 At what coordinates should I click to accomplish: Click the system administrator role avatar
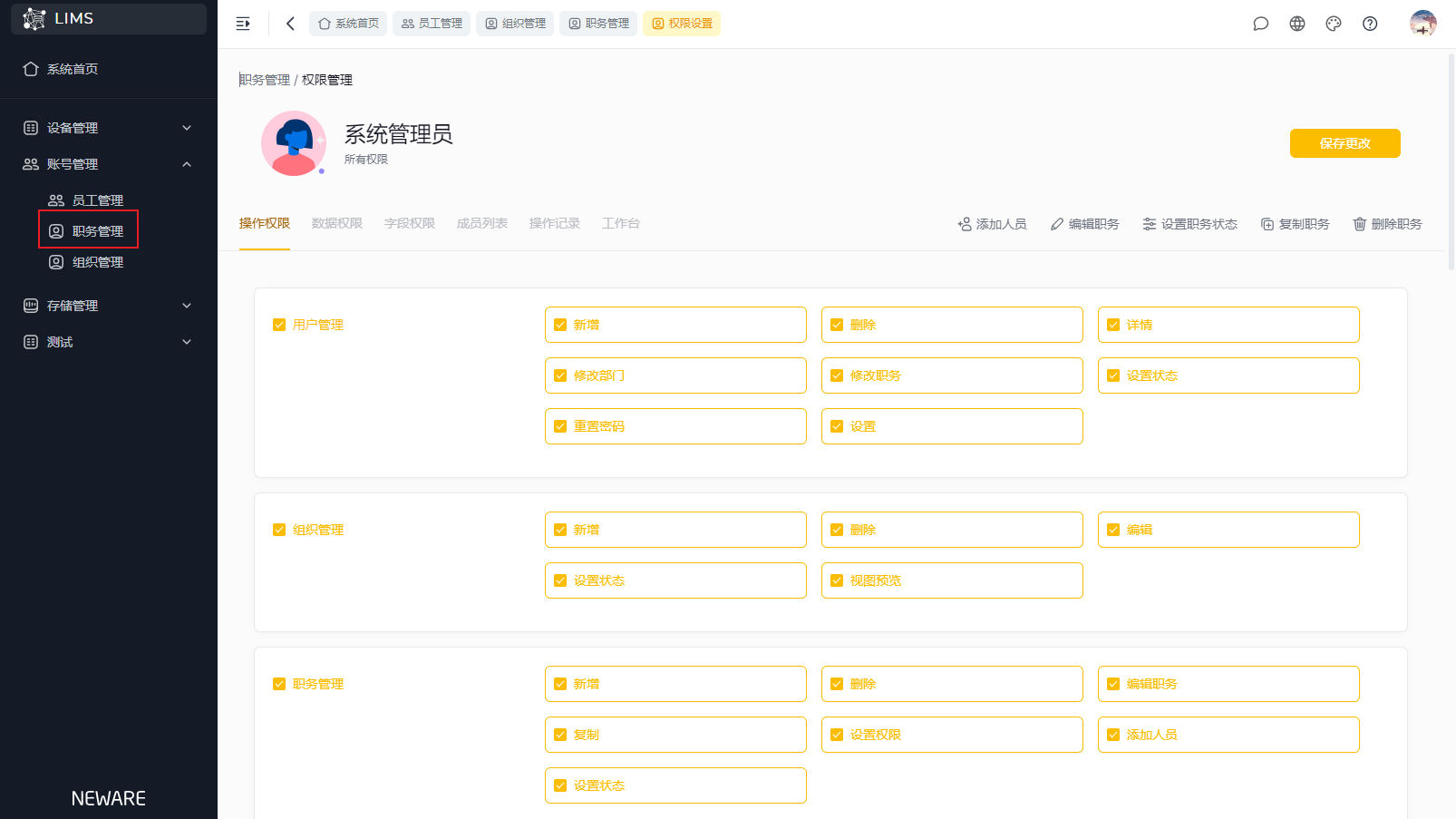[294, 143]
